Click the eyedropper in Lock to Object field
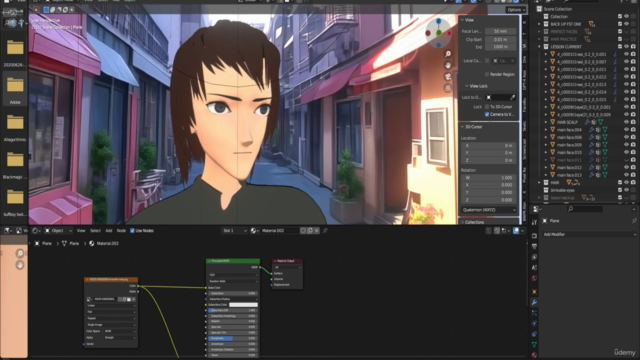640x360 pixels. click(x=513, y=97)
